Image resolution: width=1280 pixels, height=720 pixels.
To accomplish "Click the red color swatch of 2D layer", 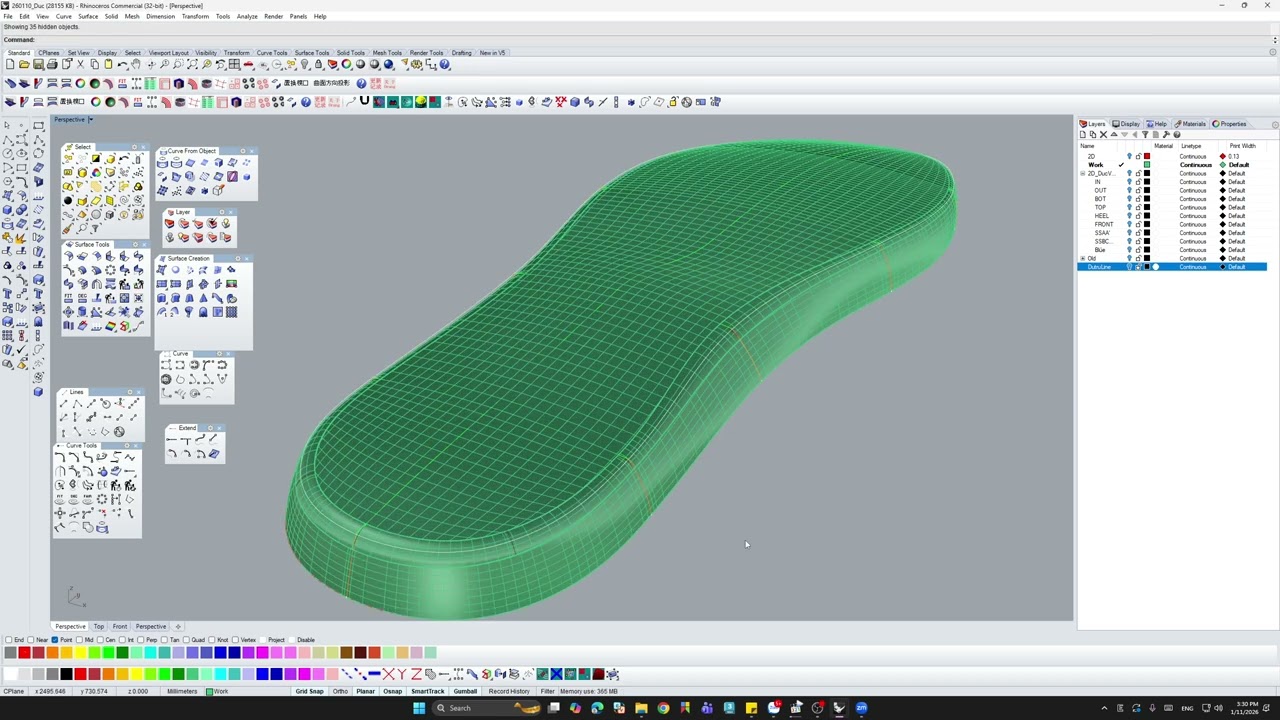I will [x=1147, y=157].
